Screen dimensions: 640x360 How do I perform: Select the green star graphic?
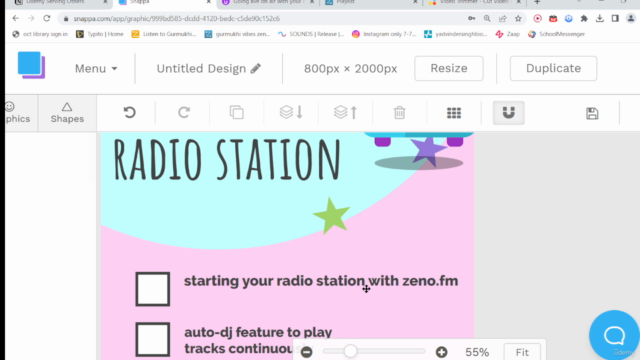[x=331, y=215]
